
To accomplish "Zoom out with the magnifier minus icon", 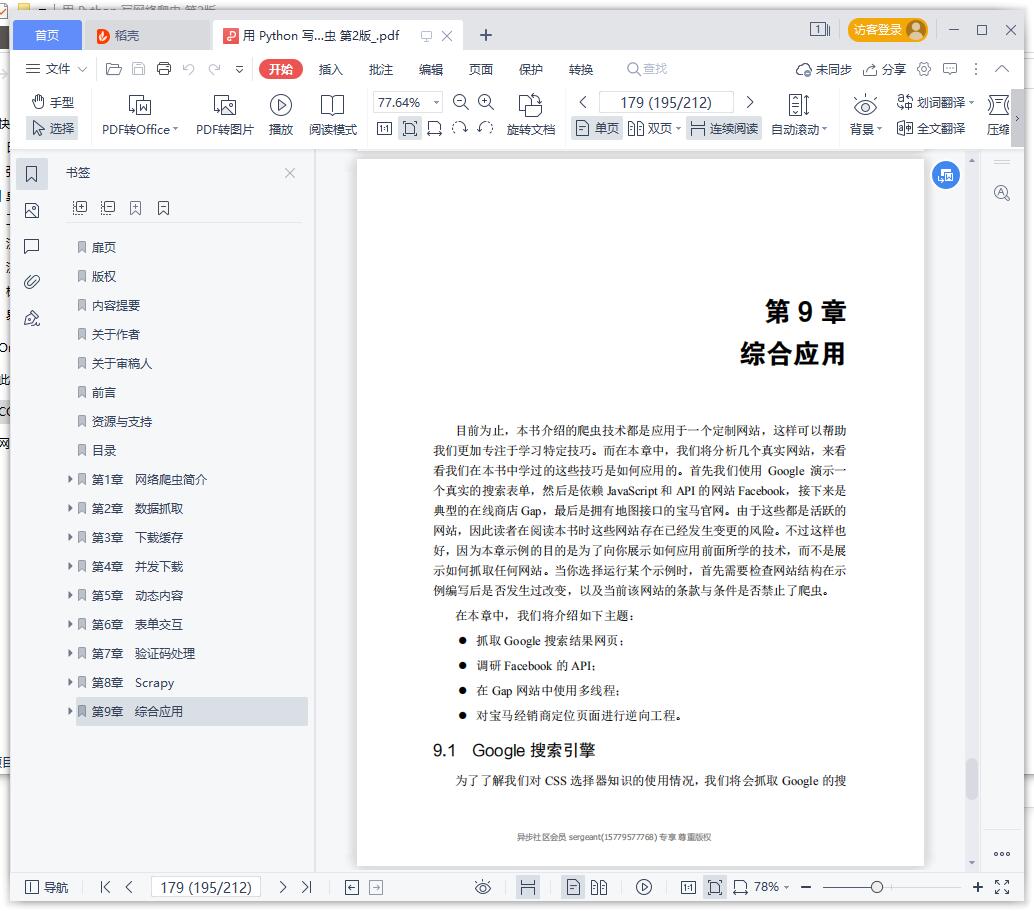I will [x=460, y=102].
